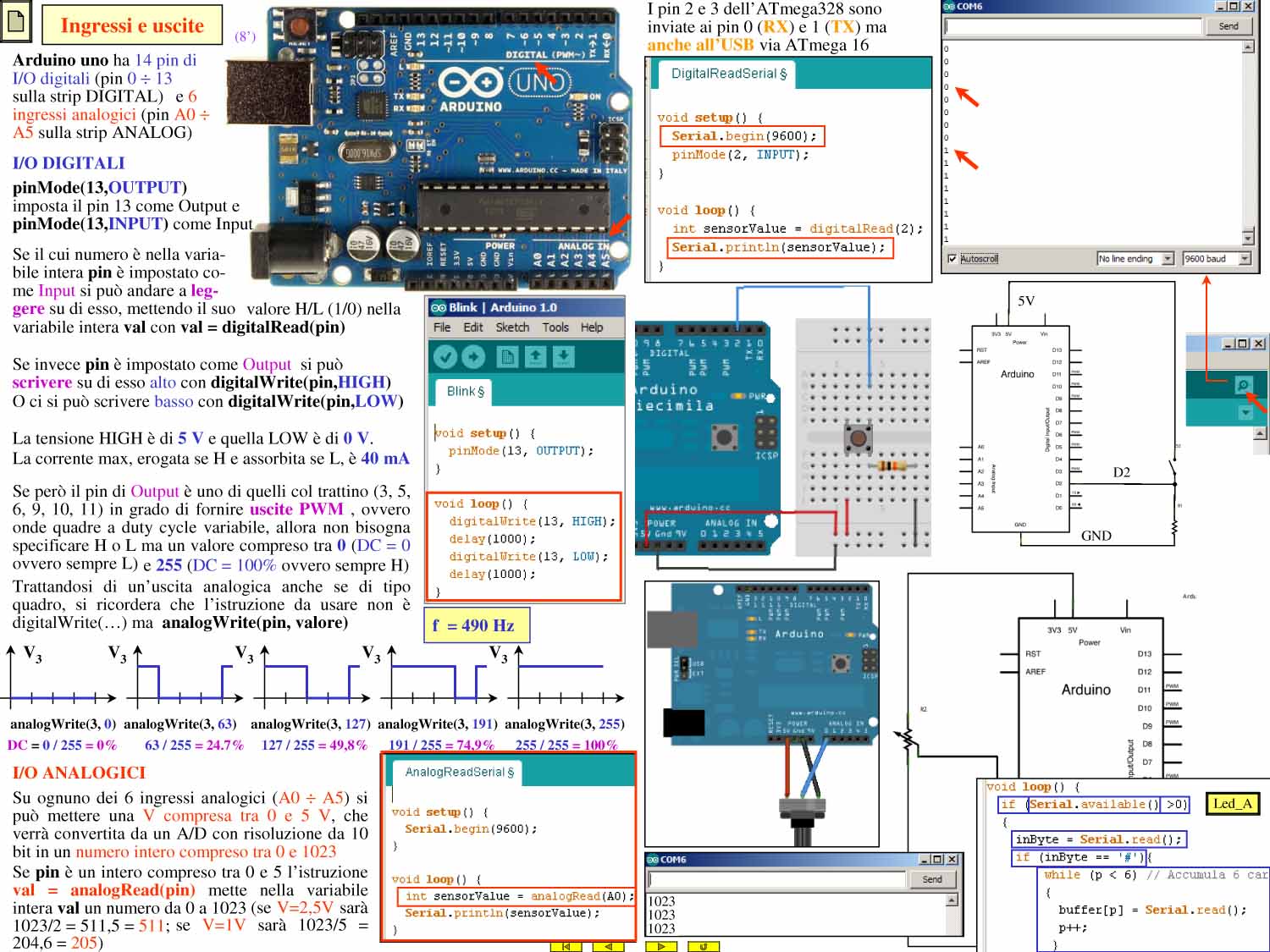Toggle the Autoscroll checkbox
Viewport: 1270px width, 952px height.
pos(952,259)
